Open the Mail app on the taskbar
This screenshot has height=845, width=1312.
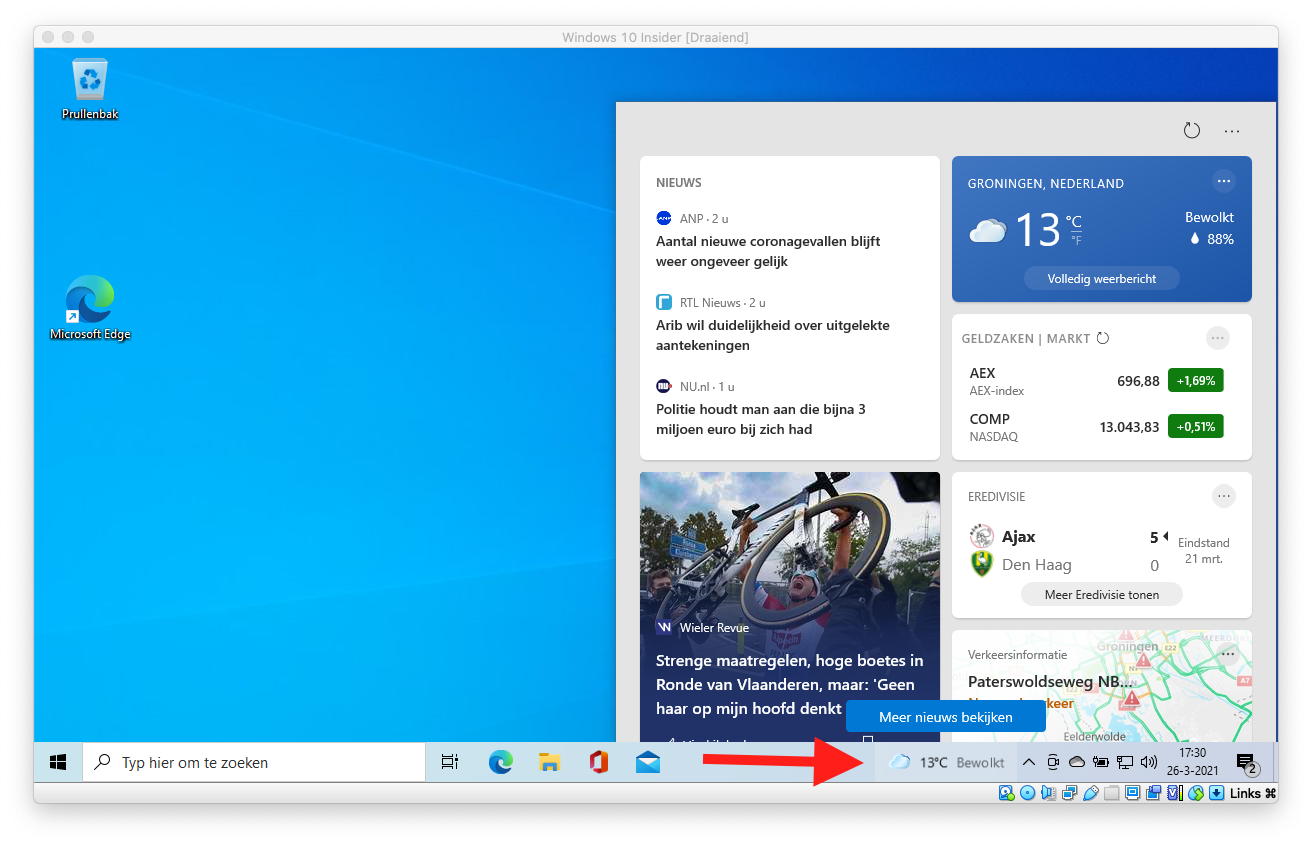647,762
